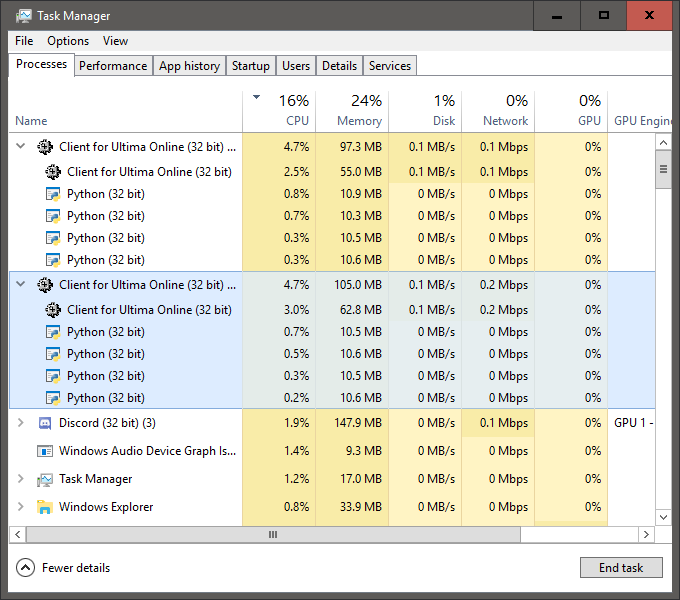Click the Python icon in the 10.3 MB row
680x600 pixels.
pos(53,216)
